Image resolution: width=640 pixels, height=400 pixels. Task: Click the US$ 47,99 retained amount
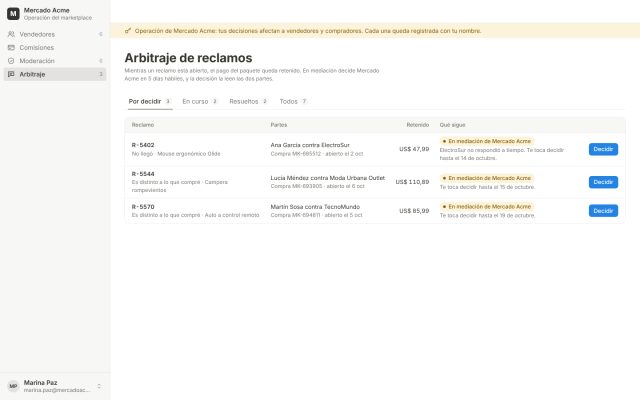pos(414,149)
